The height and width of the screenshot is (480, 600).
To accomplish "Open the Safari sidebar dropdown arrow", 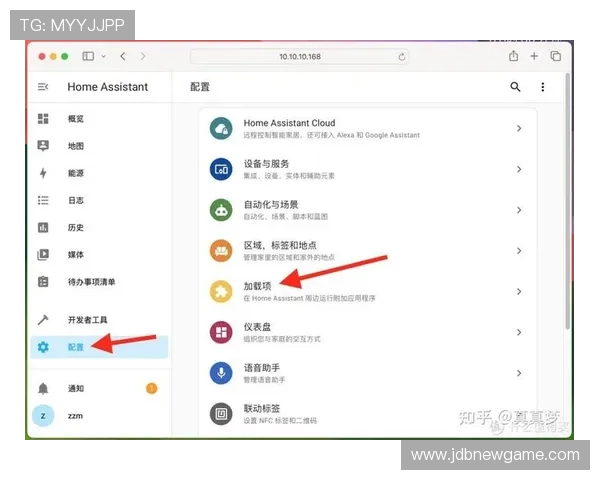I will (x=103, y=56).
